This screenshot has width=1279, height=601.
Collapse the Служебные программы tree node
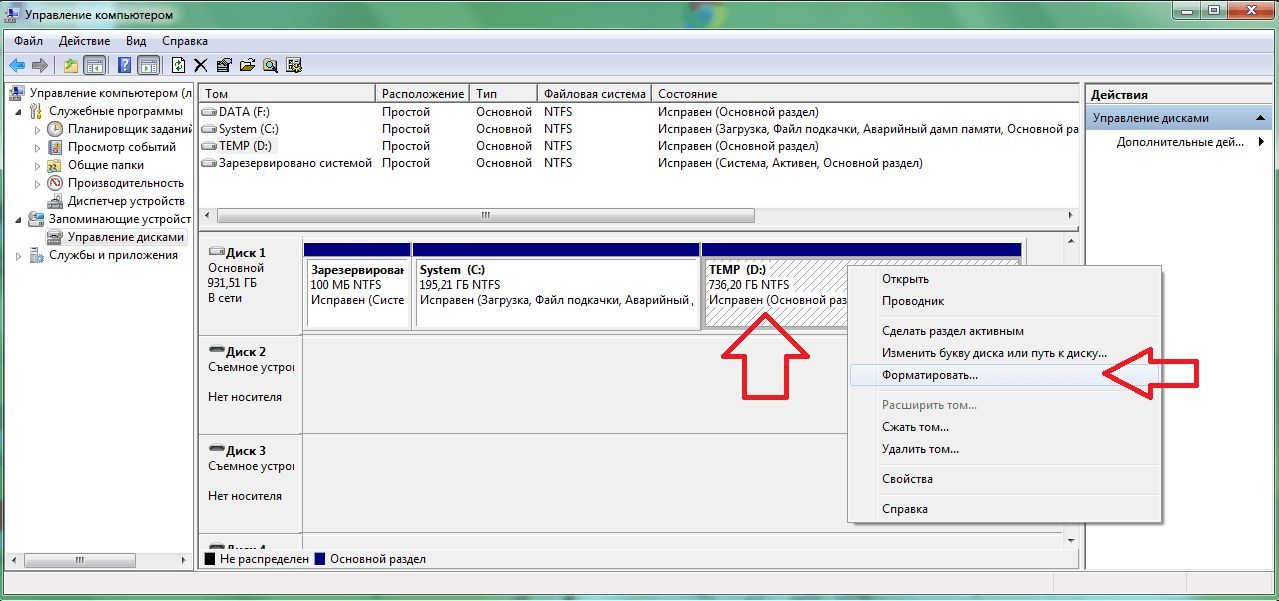tap(20, 111)
